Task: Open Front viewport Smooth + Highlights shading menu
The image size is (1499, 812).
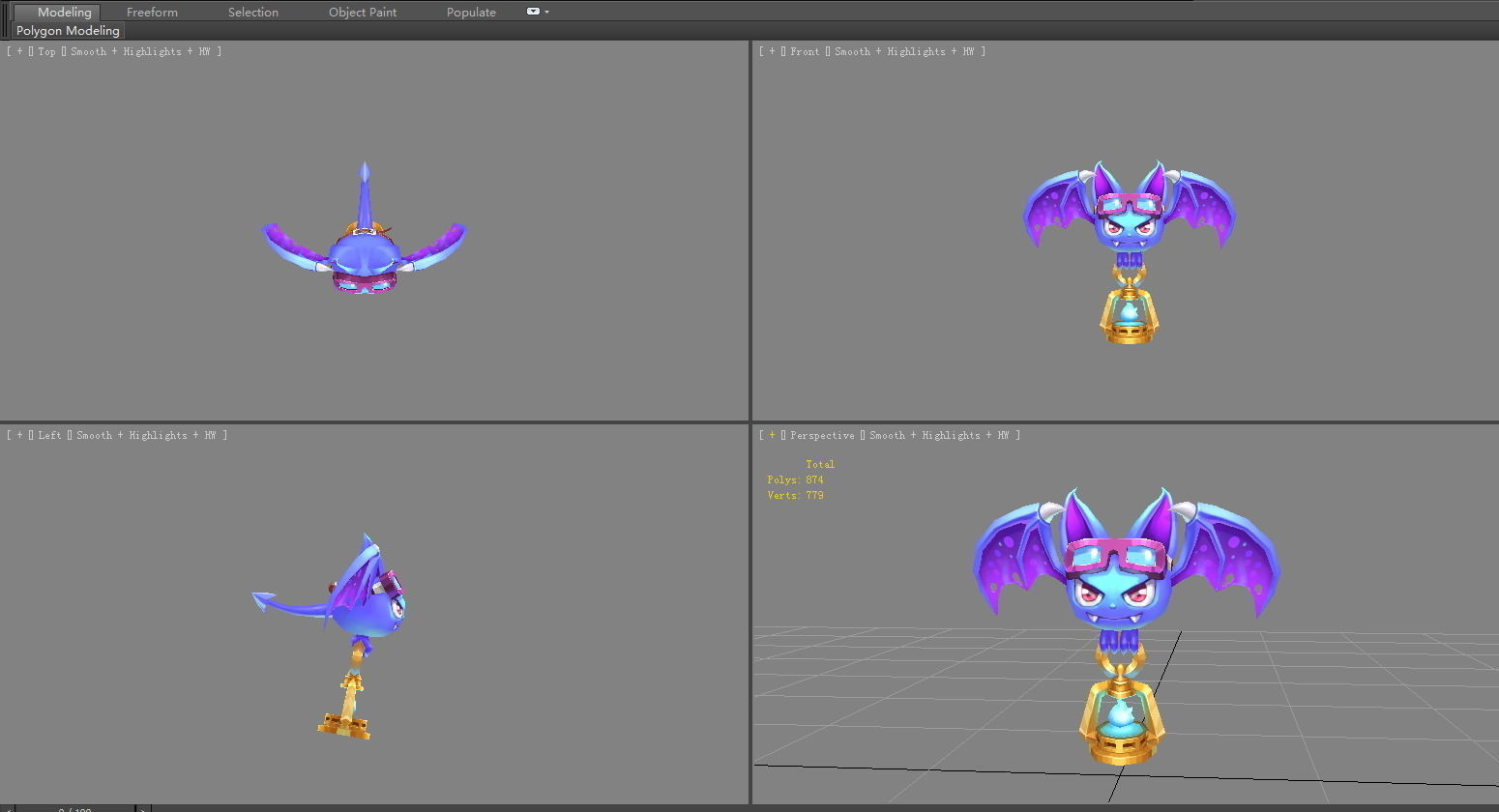Action: click(x=904, y=51)
